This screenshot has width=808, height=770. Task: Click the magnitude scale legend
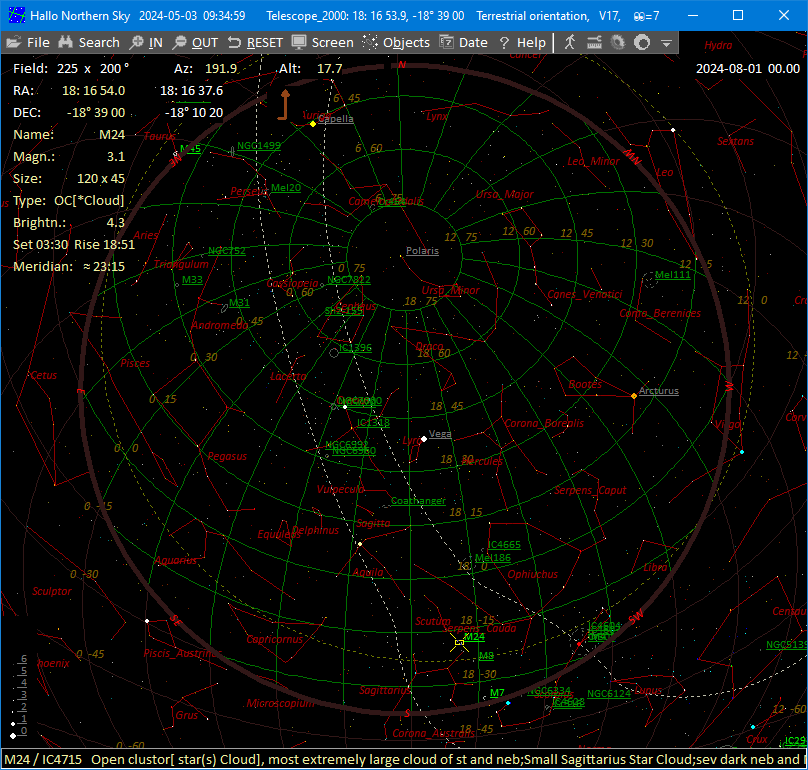point(21,696)
